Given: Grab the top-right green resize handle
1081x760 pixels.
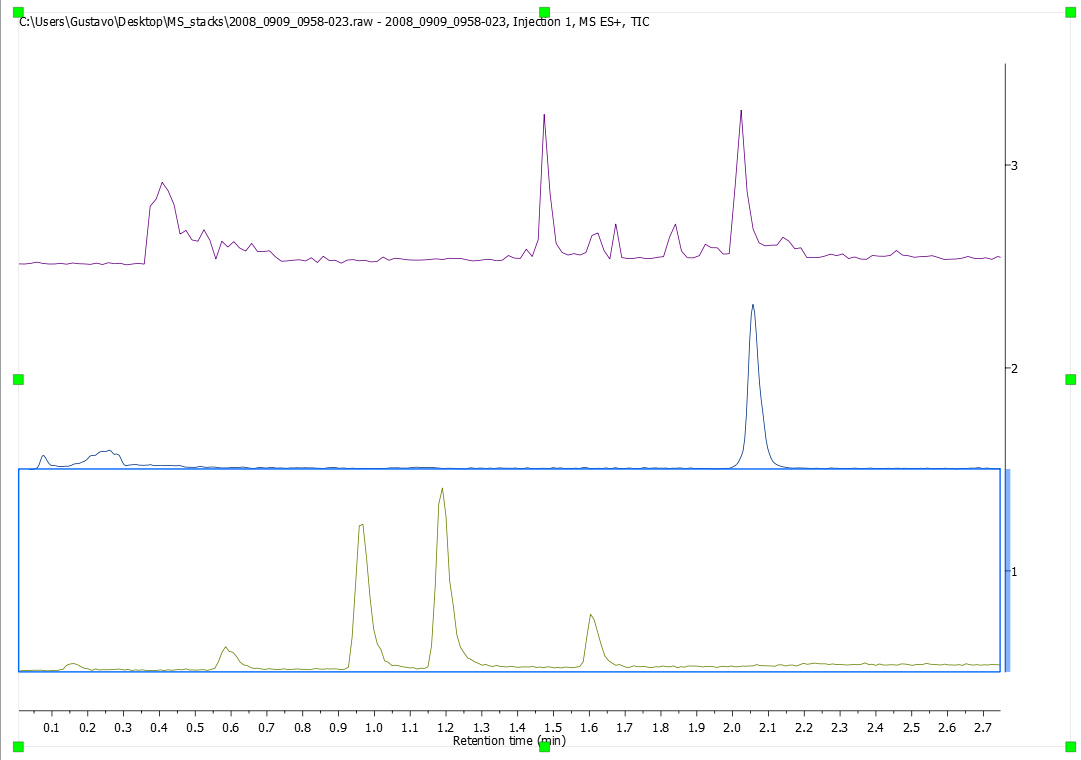Looking at the screenshot, I should 1071,12.
